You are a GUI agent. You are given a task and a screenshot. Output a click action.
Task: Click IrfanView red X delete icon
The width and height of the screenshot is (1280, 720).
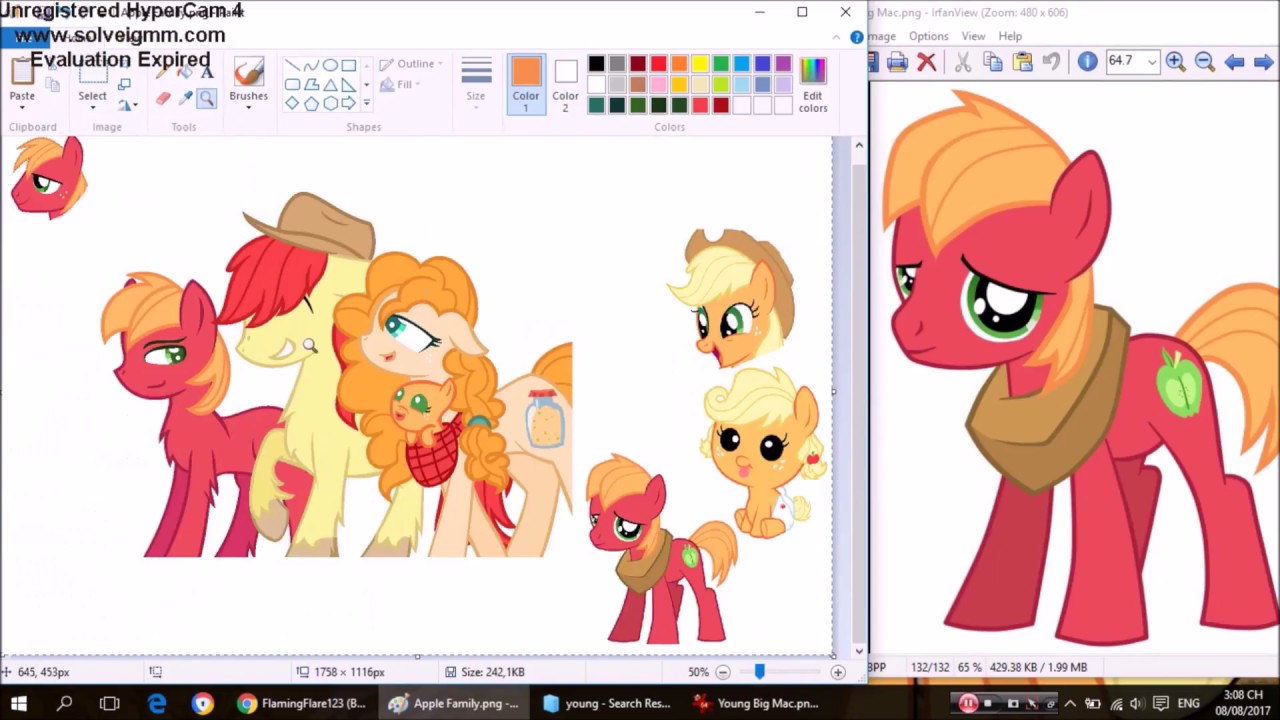coord(927,62)
